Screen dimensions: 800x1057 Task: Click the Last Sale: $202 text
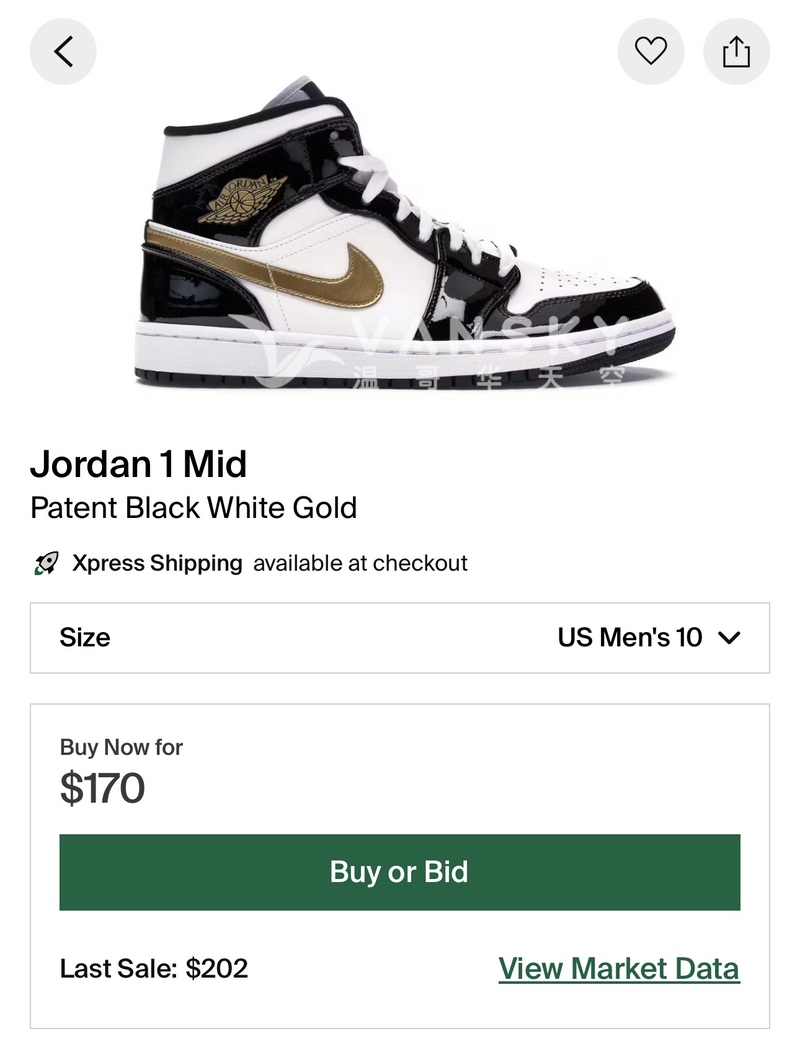[154, 969]
